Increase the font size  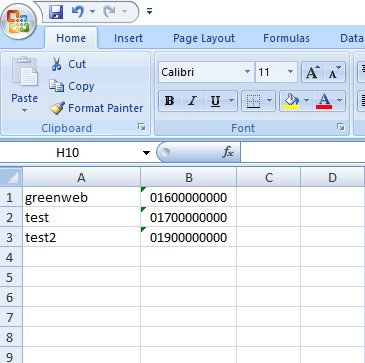tap(312, 72)
